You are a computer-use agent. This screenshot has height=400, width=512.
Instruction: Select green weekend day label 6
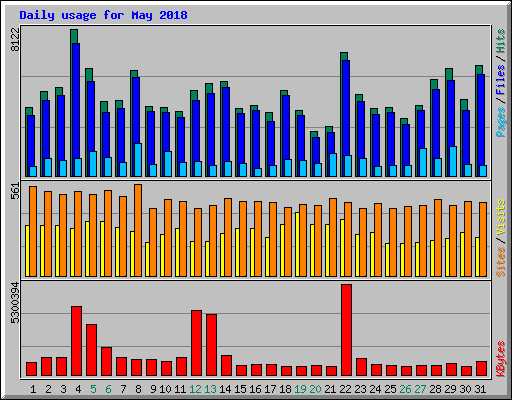108,389
